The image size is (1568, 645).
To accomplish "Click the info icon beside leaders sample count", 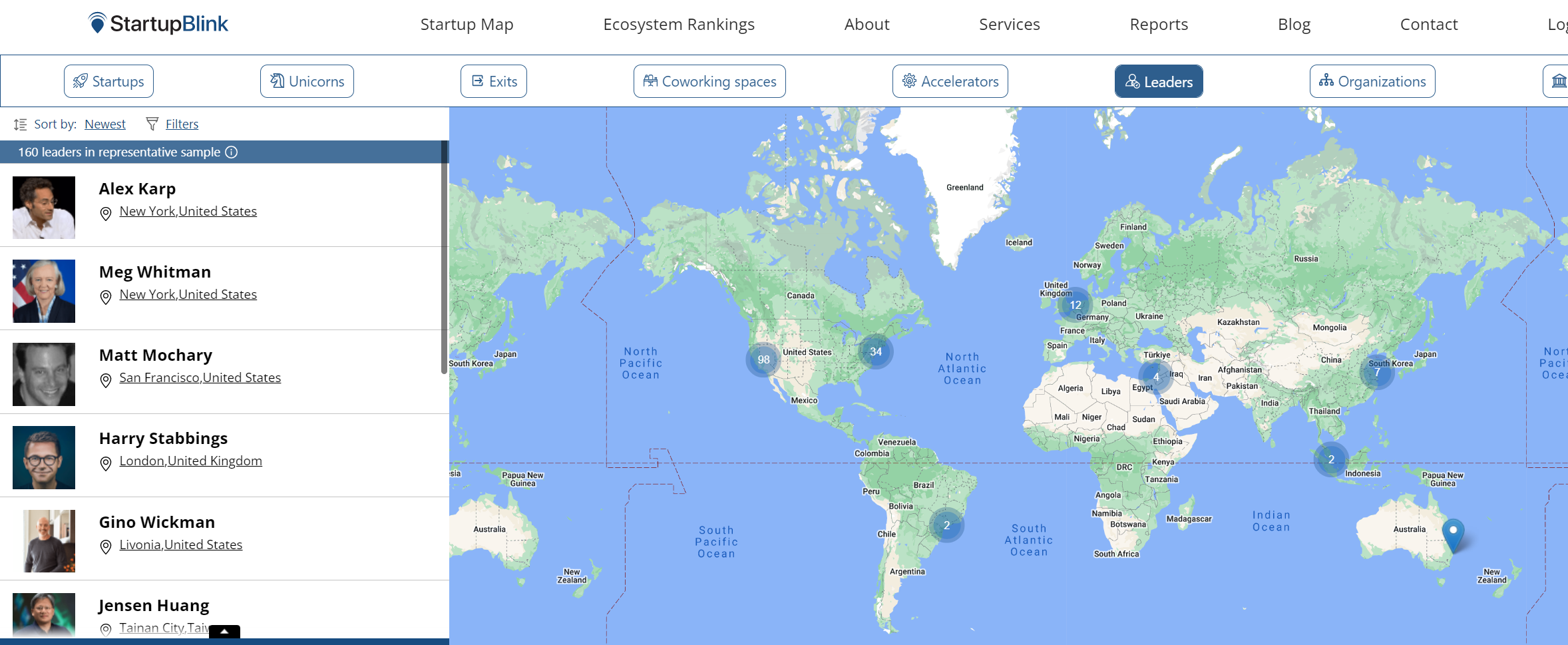I will (x=231, y=152).
